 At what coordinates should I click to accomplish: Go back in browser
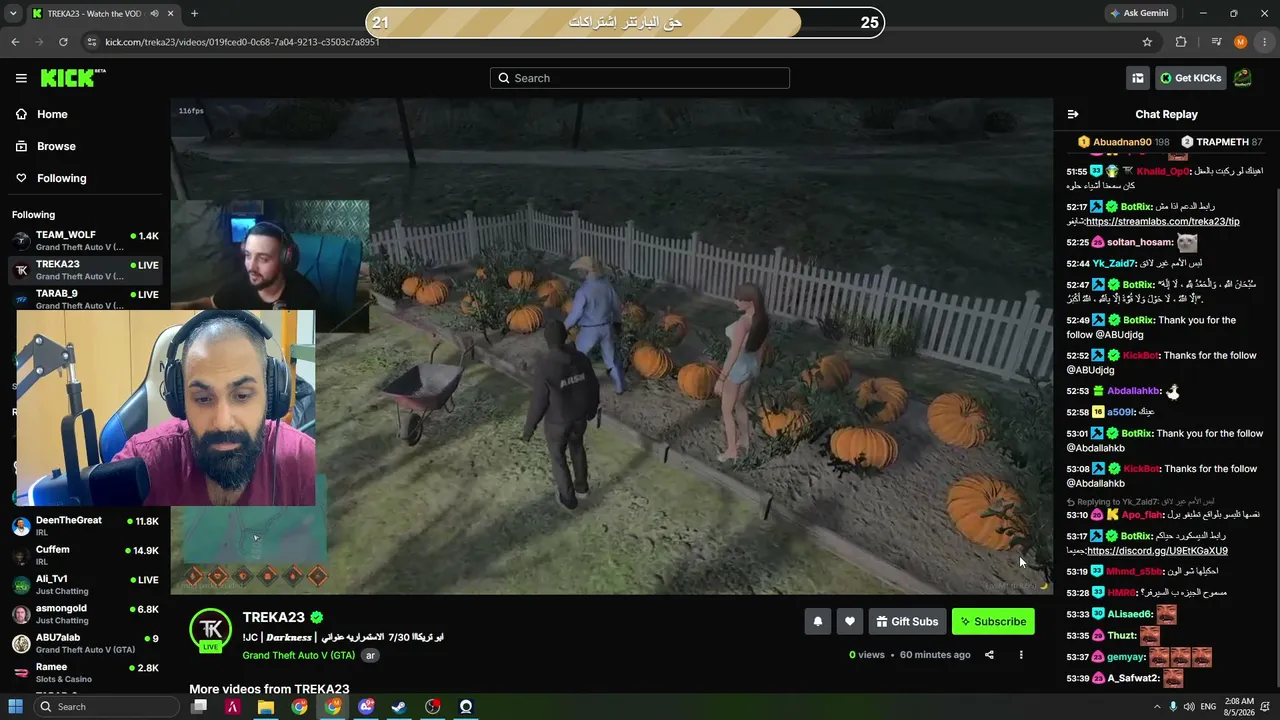[x=15, y=42]
